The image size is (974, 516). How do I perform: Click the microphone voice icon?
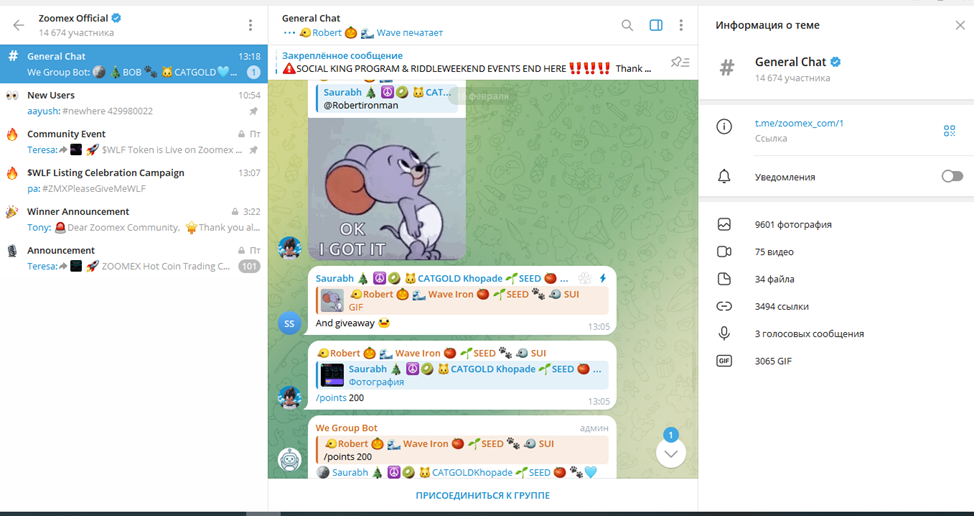(x=724, y=334)
